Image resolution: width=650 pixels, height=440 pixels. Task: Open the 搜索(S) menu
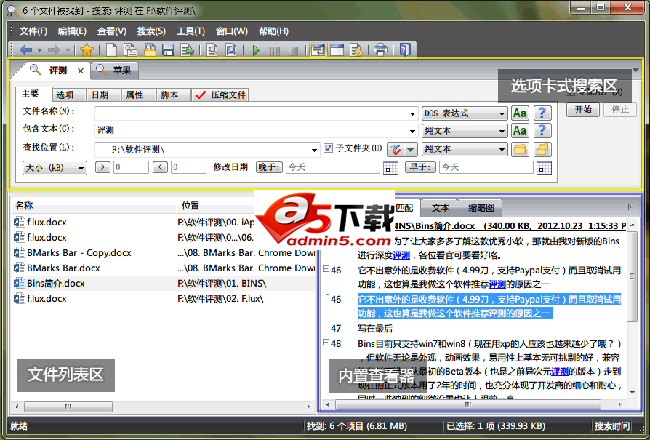click(x=151, y=31)
